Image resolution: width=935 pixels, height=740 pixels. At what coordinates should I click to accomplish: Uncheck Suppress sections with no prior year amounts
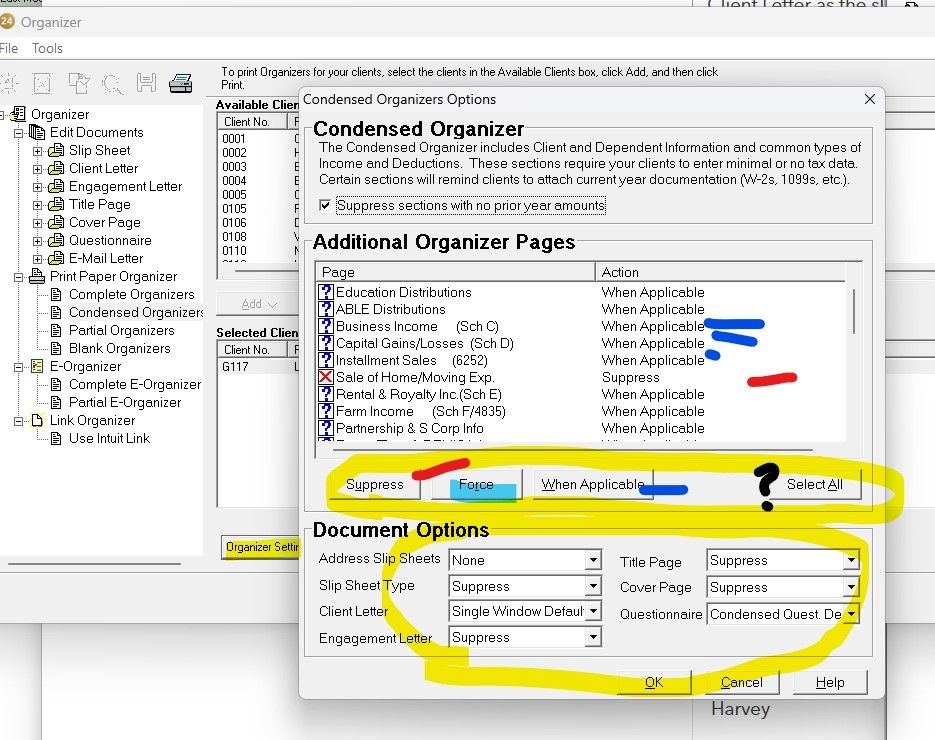point(323,205)
